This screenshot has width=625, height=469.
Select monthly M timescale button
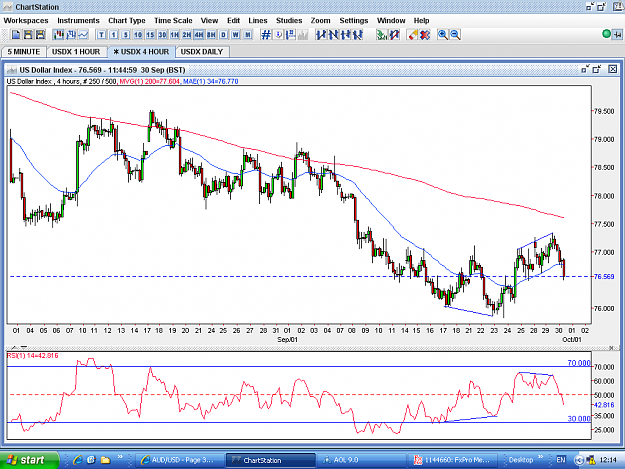[x=248, y=35]
